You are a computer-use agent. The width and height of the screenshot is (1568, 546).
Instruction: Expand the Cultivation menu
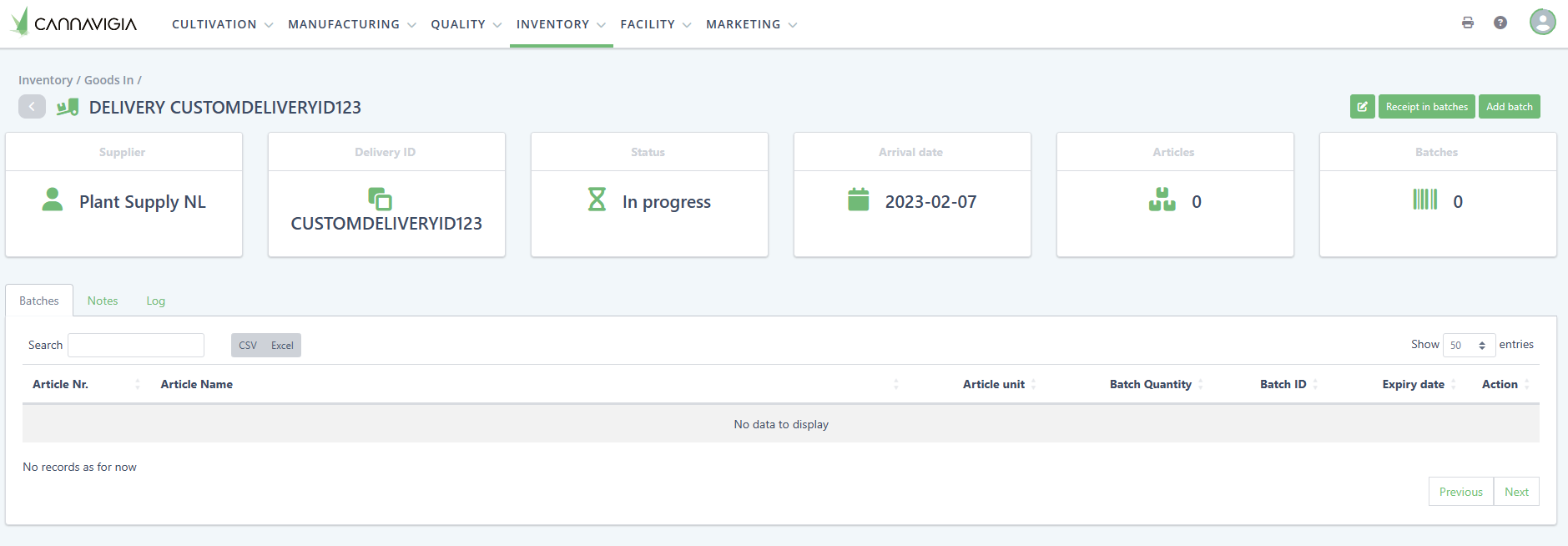(x=222, y=24)
